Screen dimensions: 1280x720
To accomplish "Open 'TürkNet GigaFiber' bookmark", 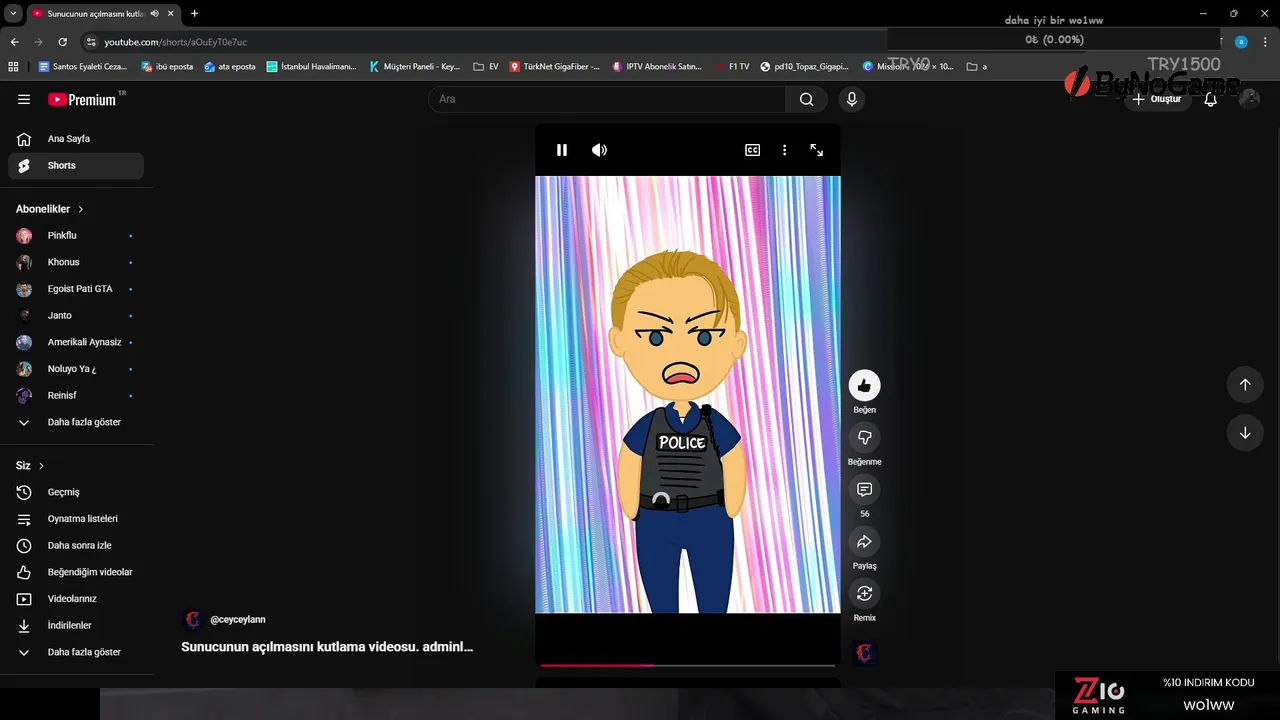I will point(554,67).
